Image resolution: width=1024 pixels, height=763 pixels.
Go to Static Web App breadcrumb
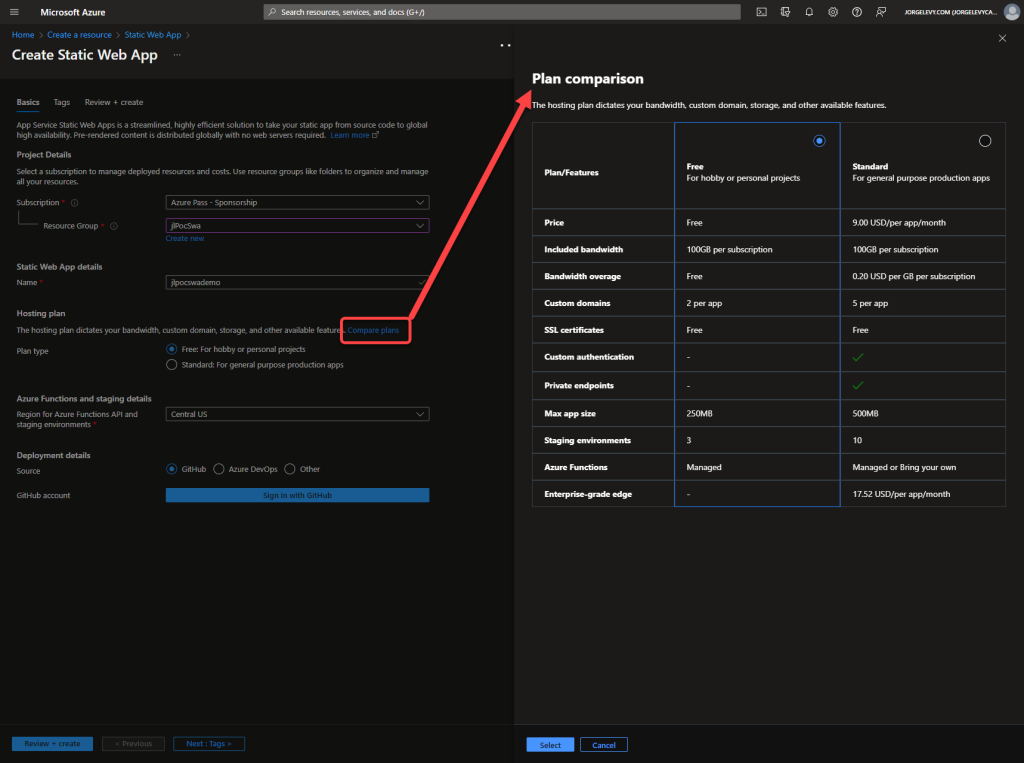coord(153,35)
